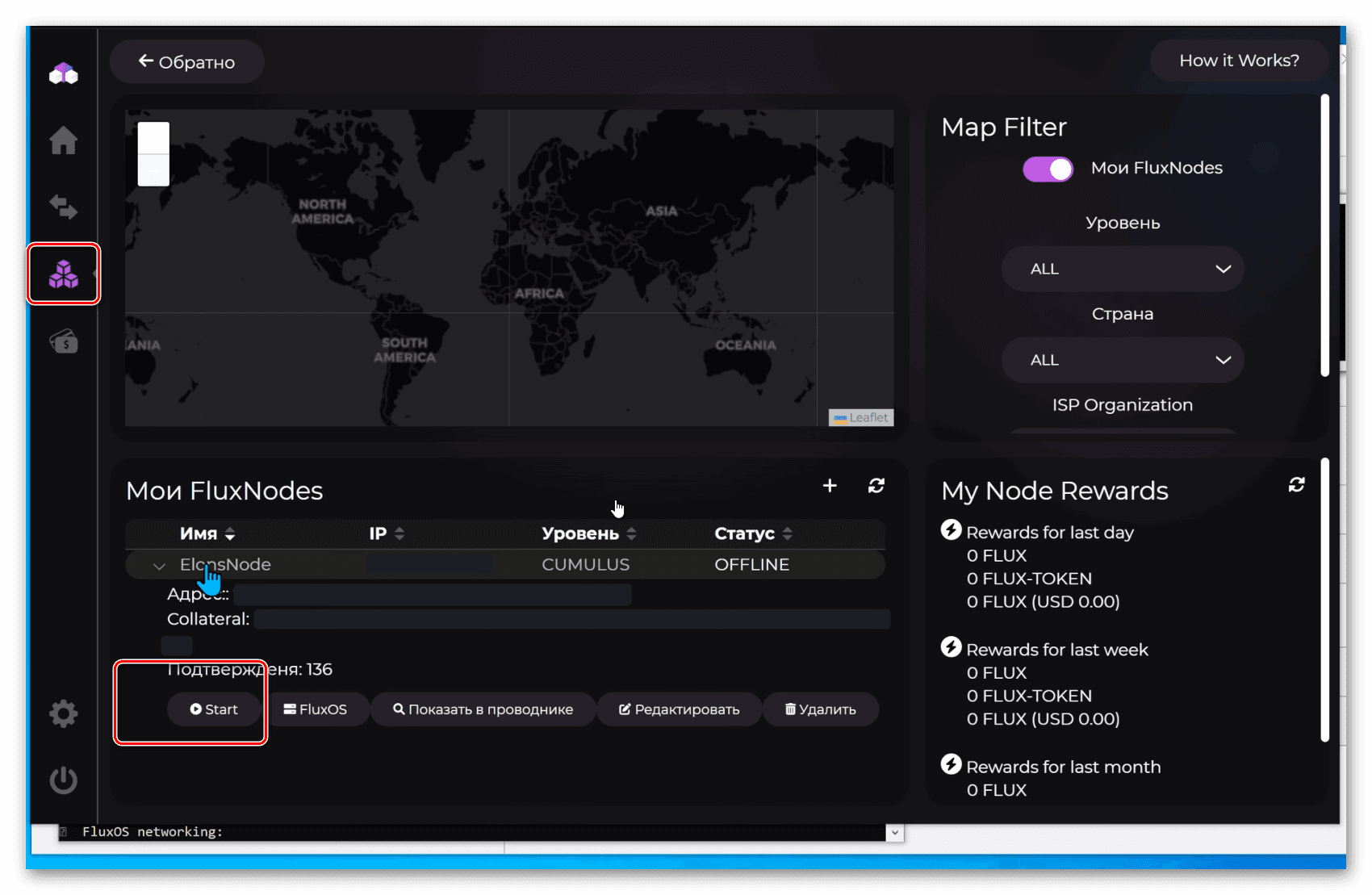The image size is (1372, 895).
Task: Click map zoom out control
Action: tap(153, 170)
